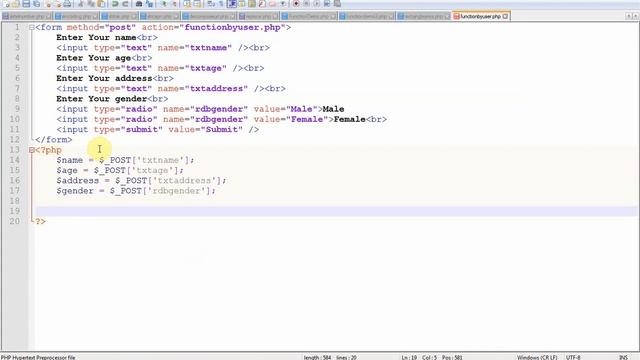640x360 pixels.
Task: Click the 'Enter Your name' text on line 2
Action: [96, 38]
